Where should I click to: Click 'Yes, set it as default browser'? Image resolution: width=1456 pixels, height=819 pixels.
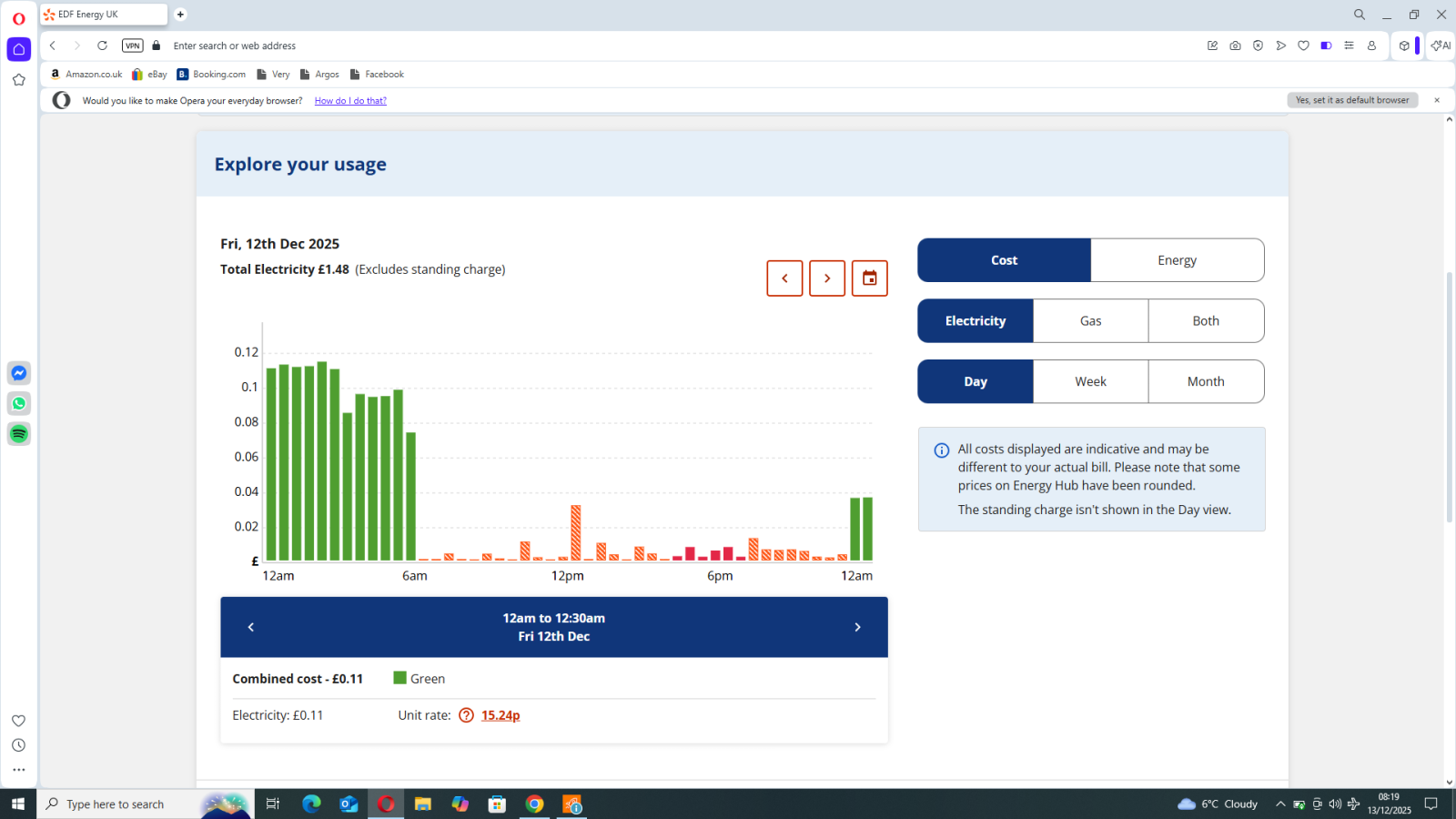[x=1352, y=100]
